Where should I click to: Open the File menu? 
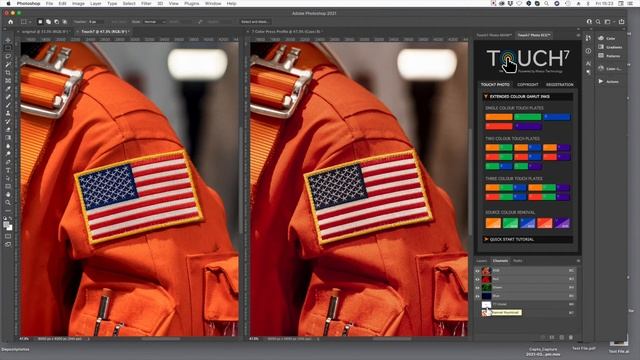coord(49,3)
